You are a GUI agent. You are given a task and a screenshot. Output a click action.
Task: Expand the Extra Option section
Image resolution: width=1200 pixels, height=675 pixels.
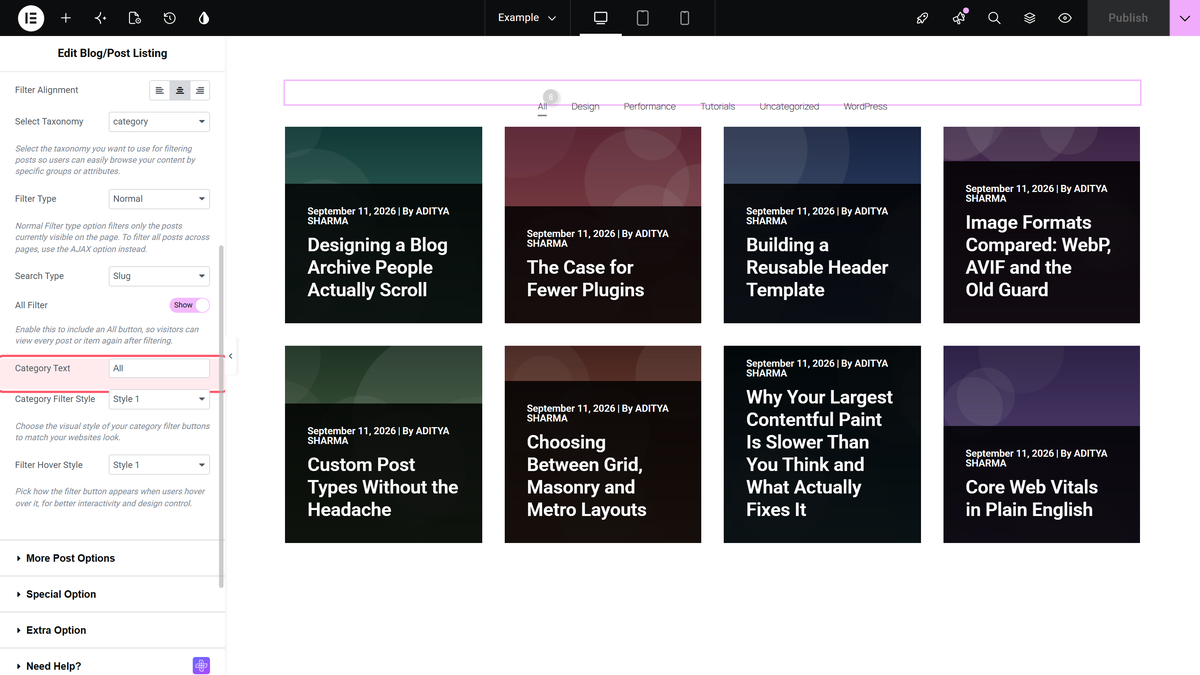pyautogui.click(x=112, y=630)
